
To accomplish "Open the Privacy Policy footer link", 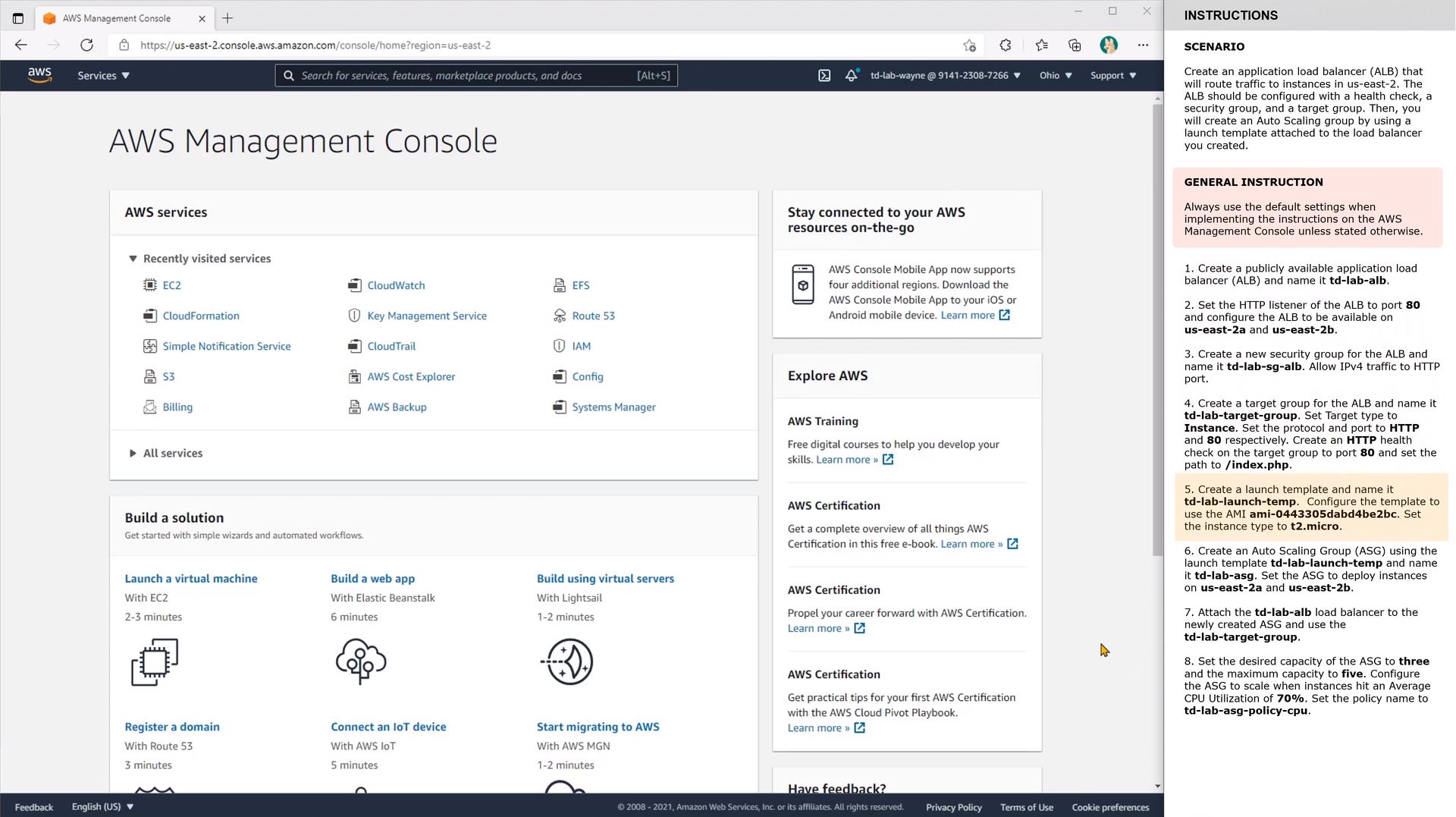I will tap(953, 807).
